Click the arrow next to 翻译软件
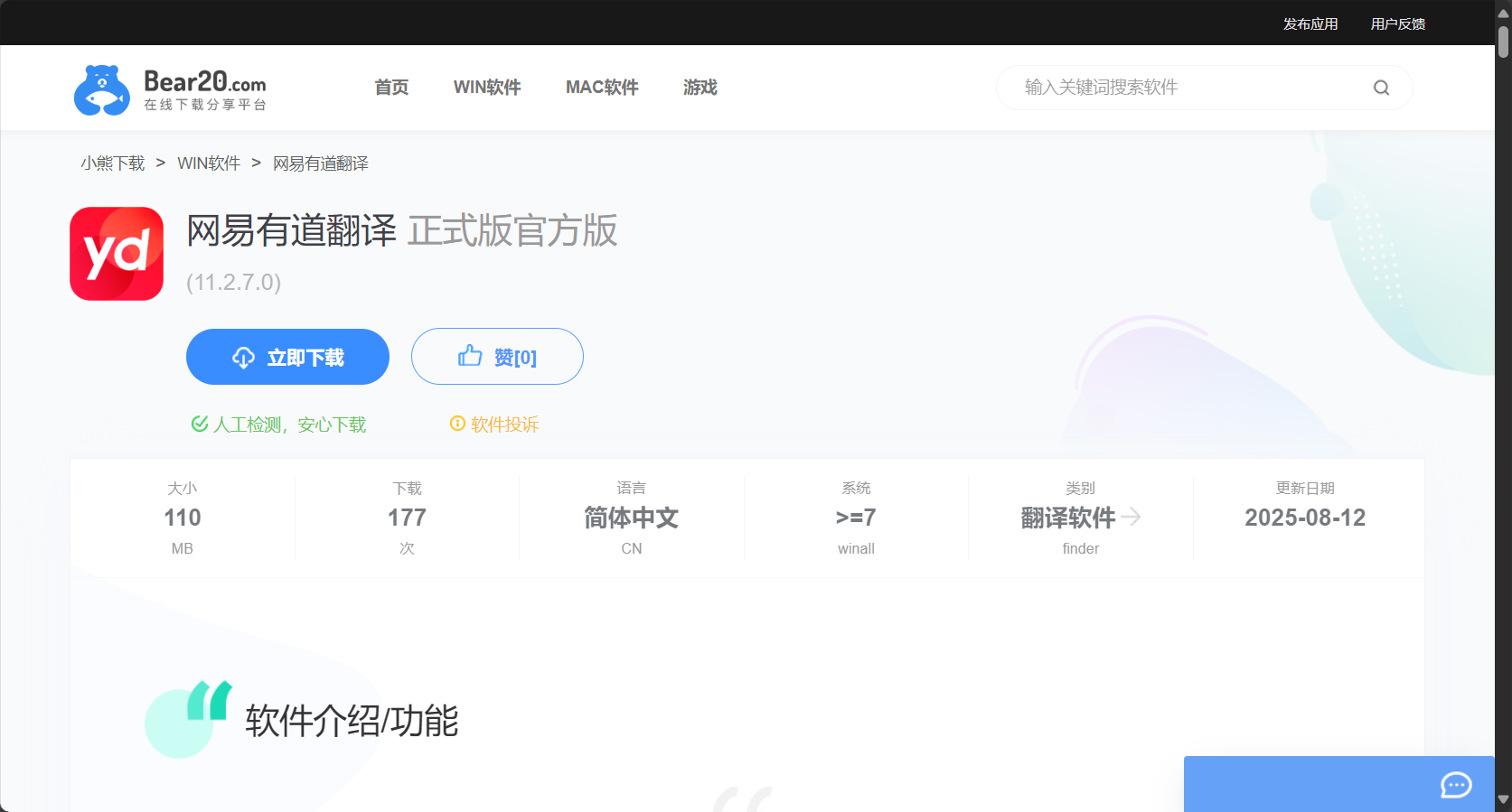Screen dimensions: 1512x812 coord(1131,517)
